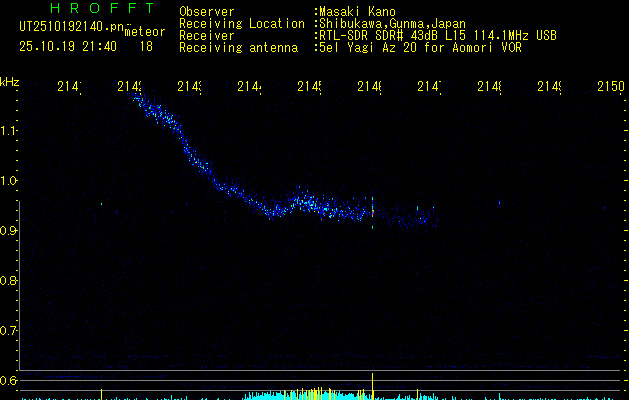629x400 pixels.
Task: Click the 0.8 frequency axis tick
Action: tap(9, 281)
